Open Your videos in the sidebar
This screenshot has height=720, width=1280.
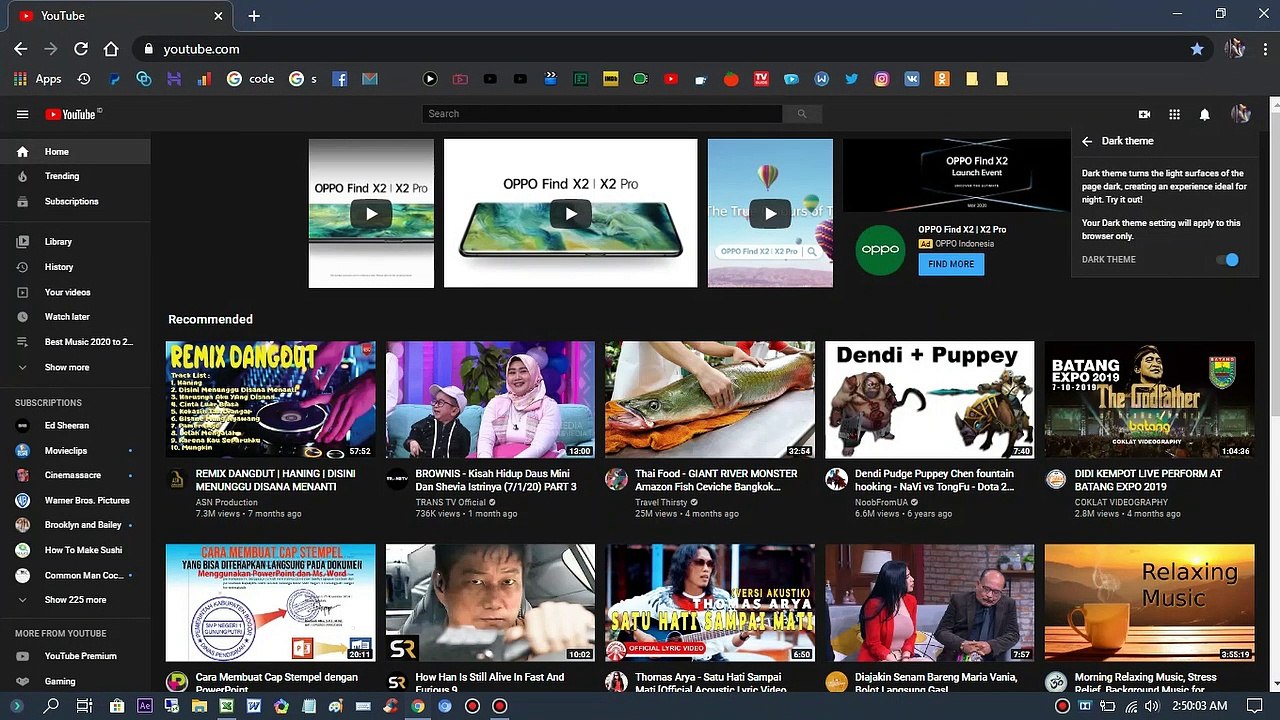pyautogui.click(x=75, y=292)
